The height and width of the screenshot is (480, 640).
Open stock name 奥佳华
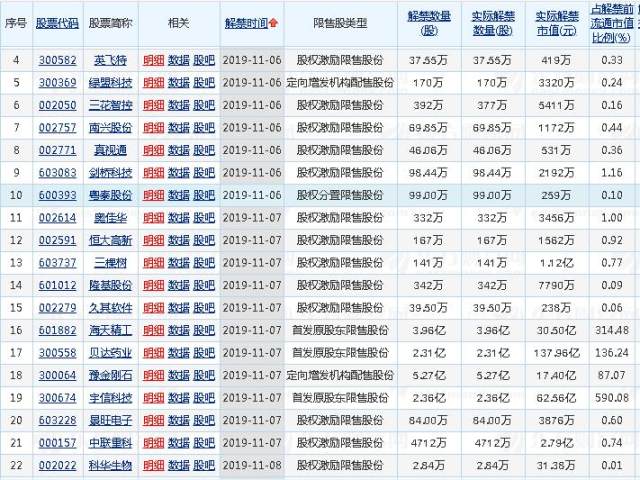(x=111, y=218)
